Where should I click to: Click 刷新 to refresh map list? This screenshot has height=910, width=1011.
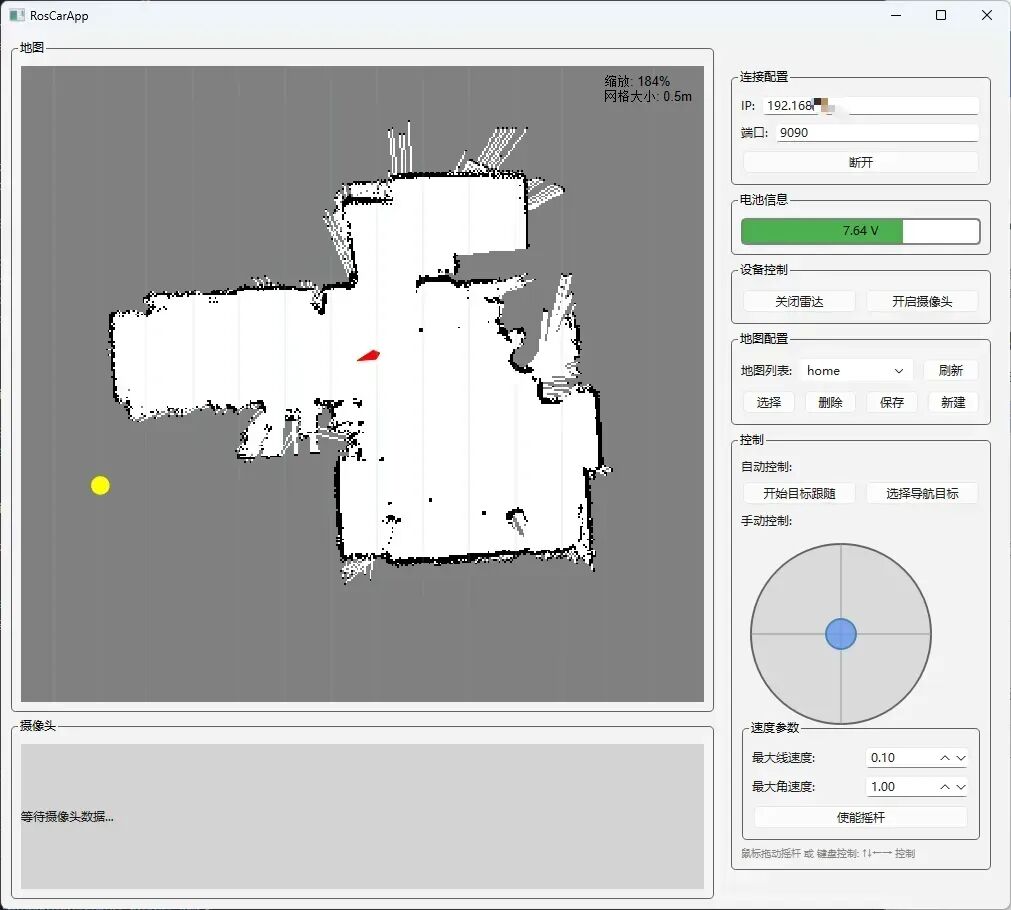pos(950,370)
